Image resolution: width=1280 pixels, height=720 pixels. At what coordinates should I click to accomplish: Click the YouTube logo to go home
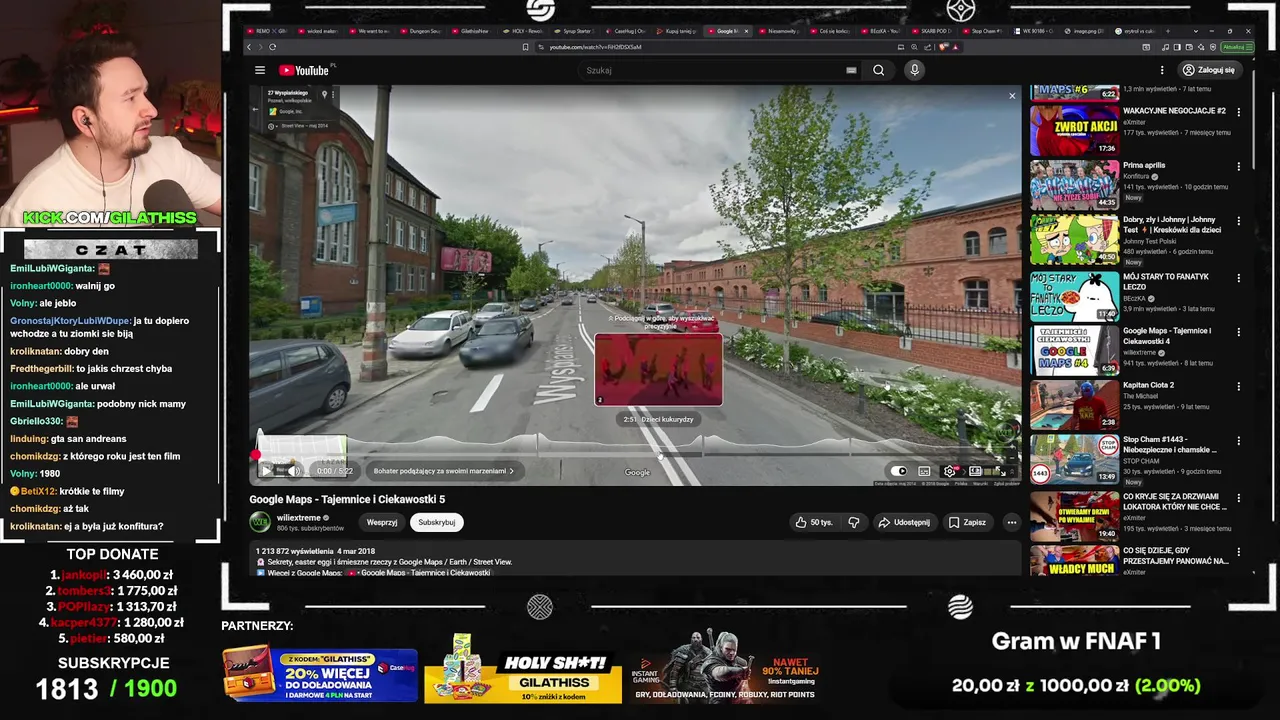(304, 70)
